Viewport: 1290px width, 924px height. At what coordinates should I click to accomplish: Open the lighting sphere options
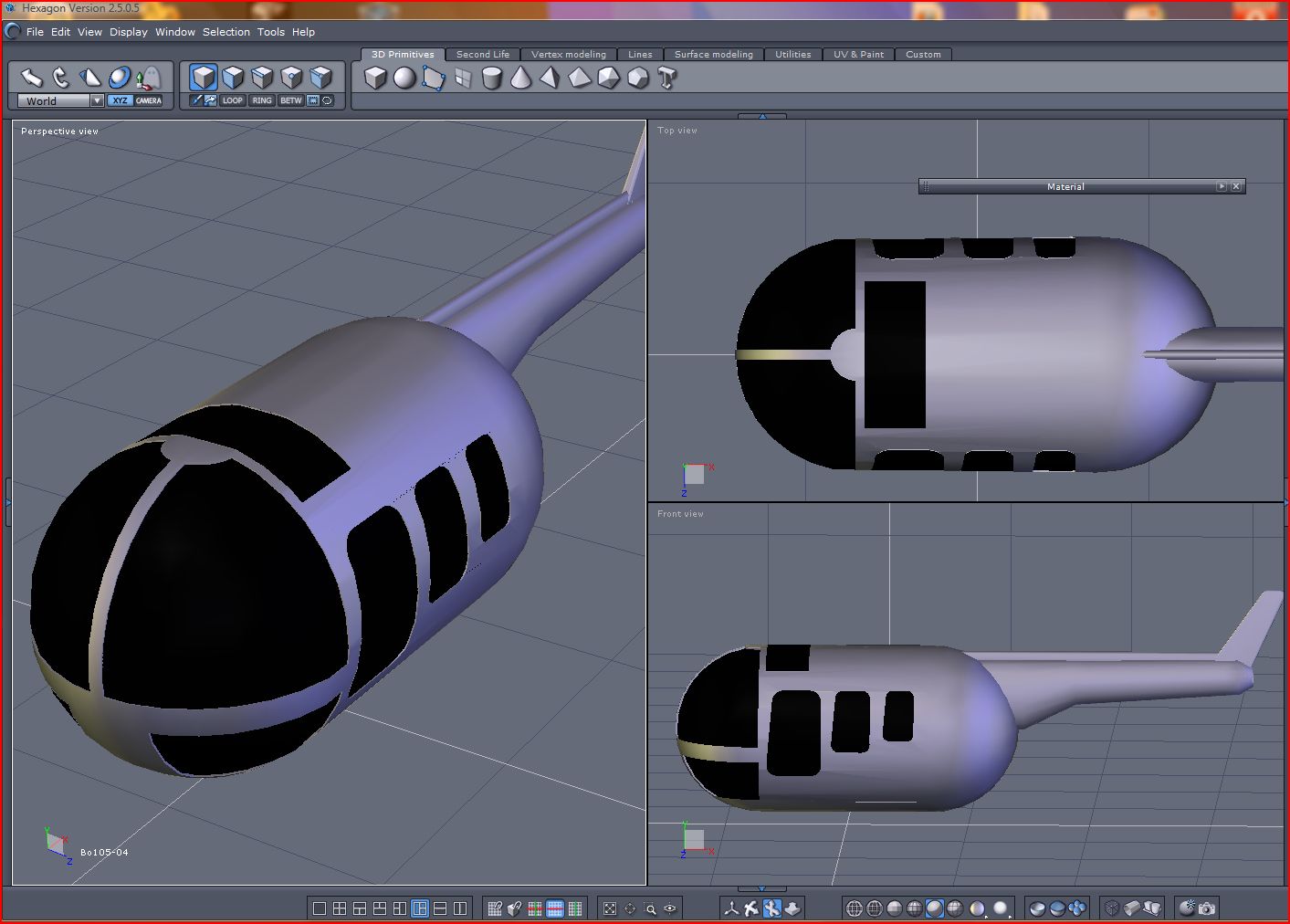click(x=978, y=908)
